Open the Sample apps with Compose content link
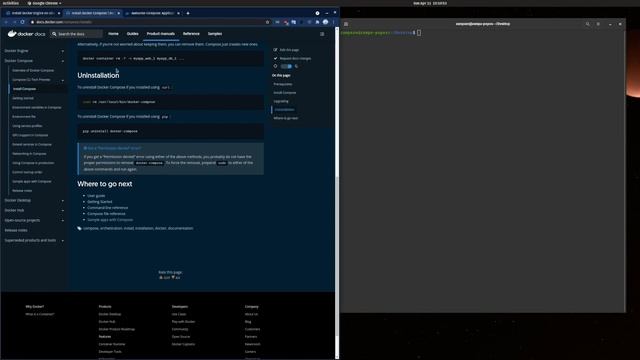 pos(110,220)
